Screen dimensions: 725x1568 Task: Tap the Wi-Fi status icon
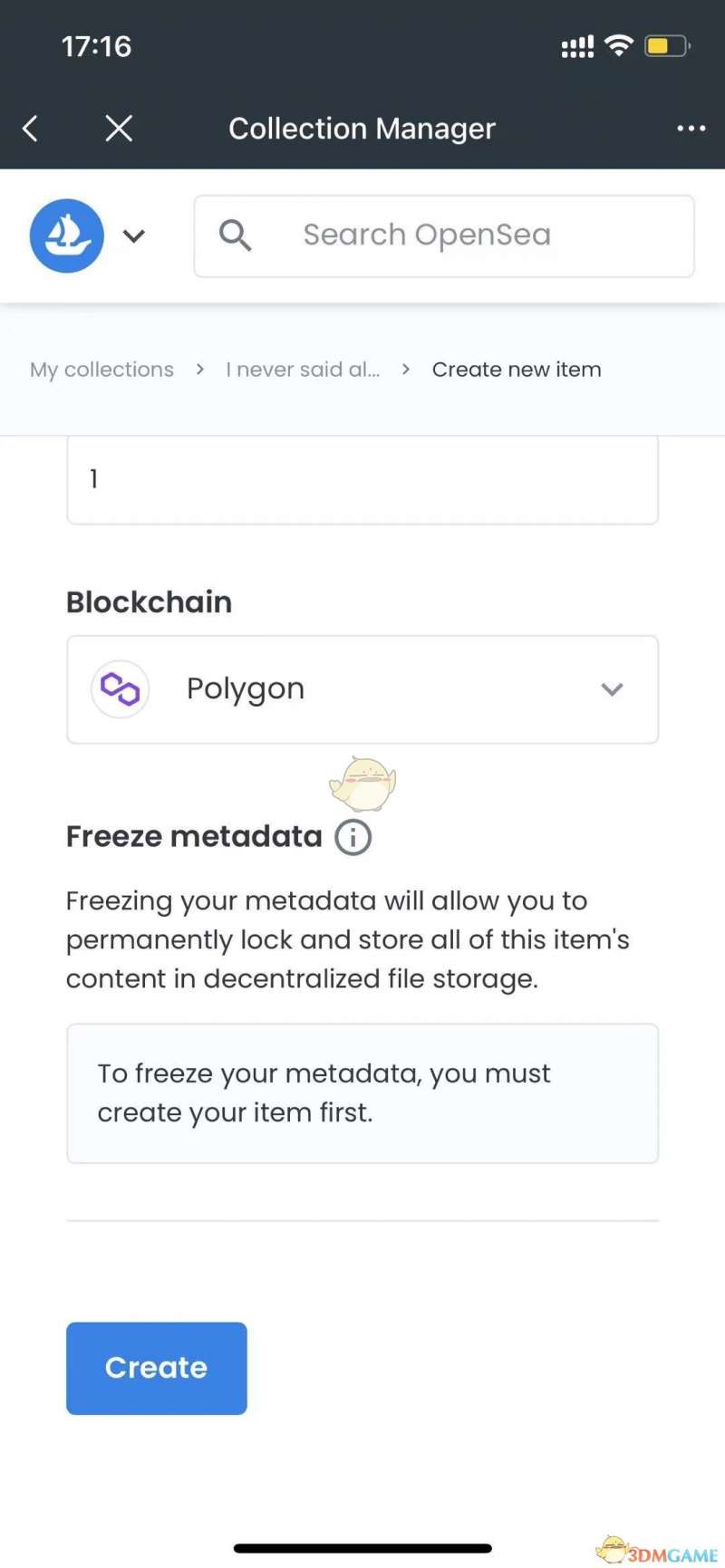[619, 45]
